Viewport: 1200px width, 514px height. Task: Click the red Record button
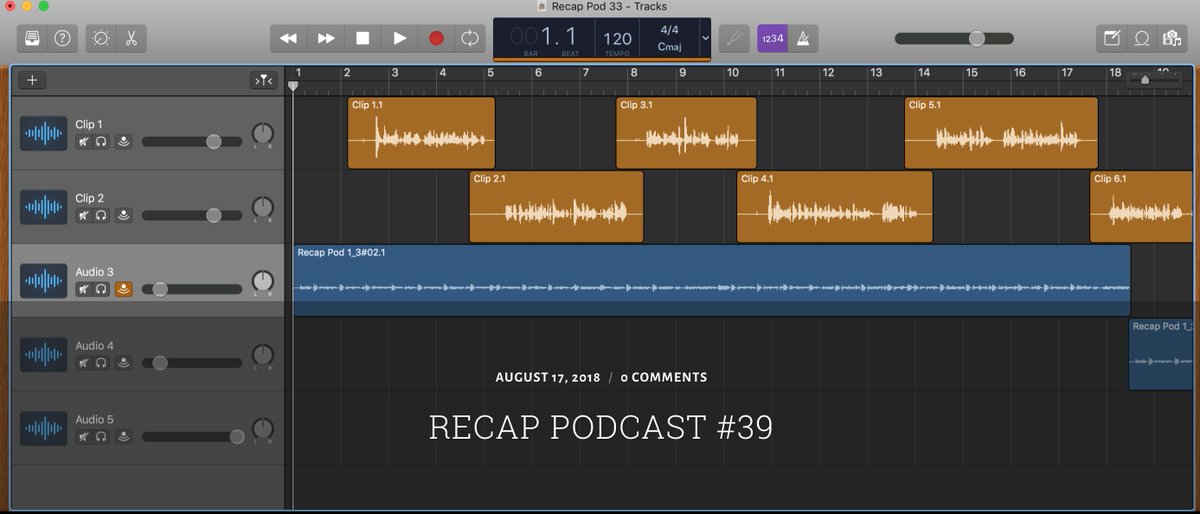(x=436, y=38)
